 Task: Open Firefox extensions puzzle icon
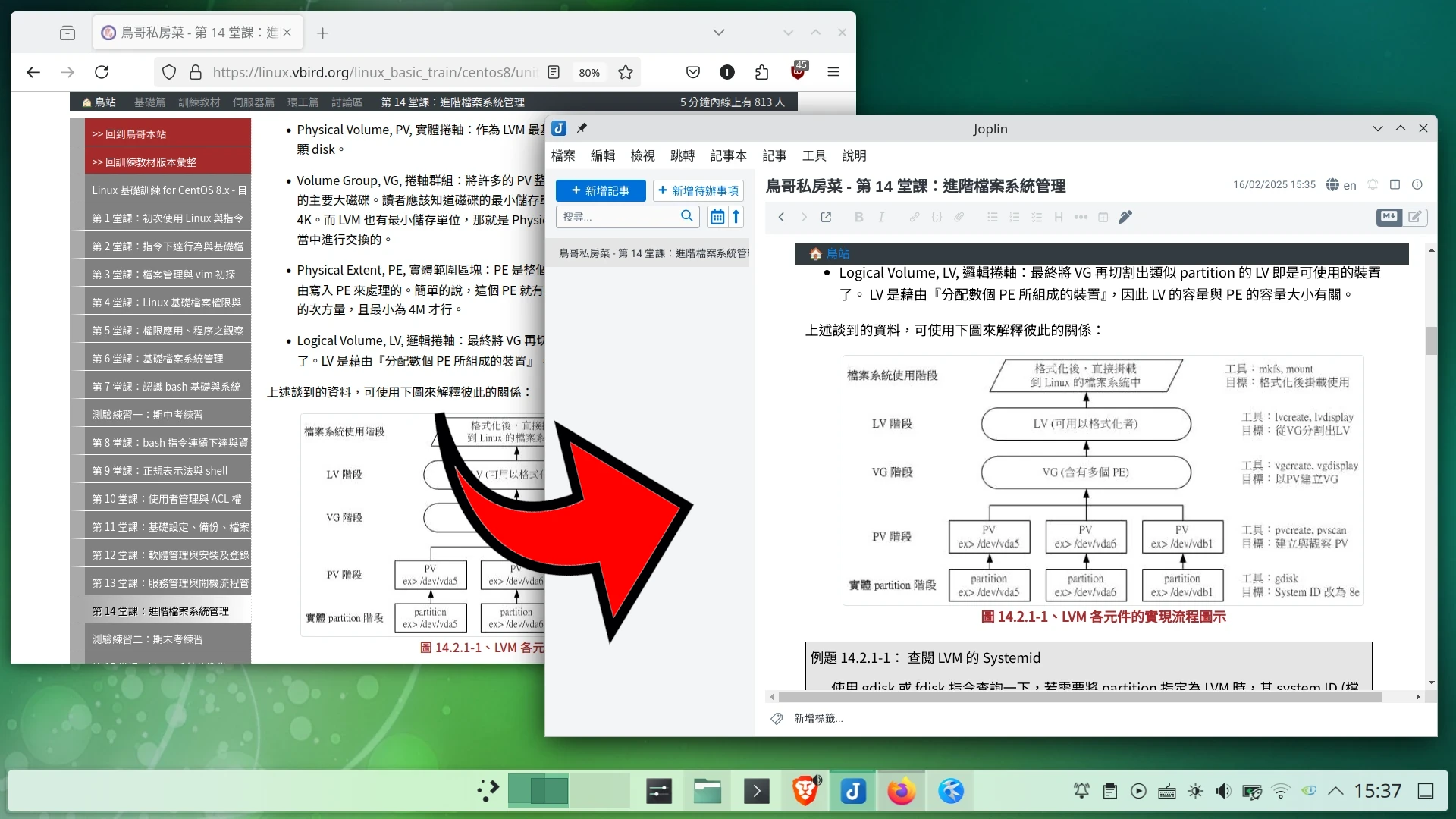761,72
